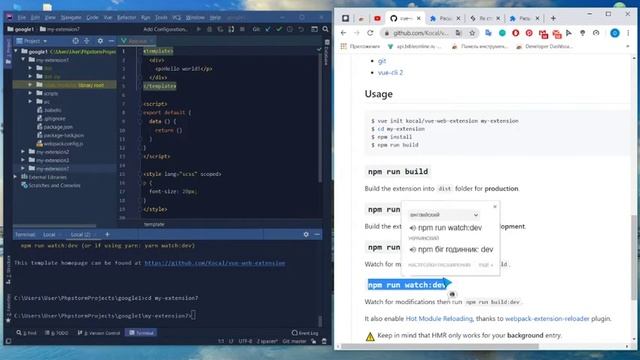
Task: Click the Debug bug icon in PhpStorm toolbar
Action: (209, 29)
